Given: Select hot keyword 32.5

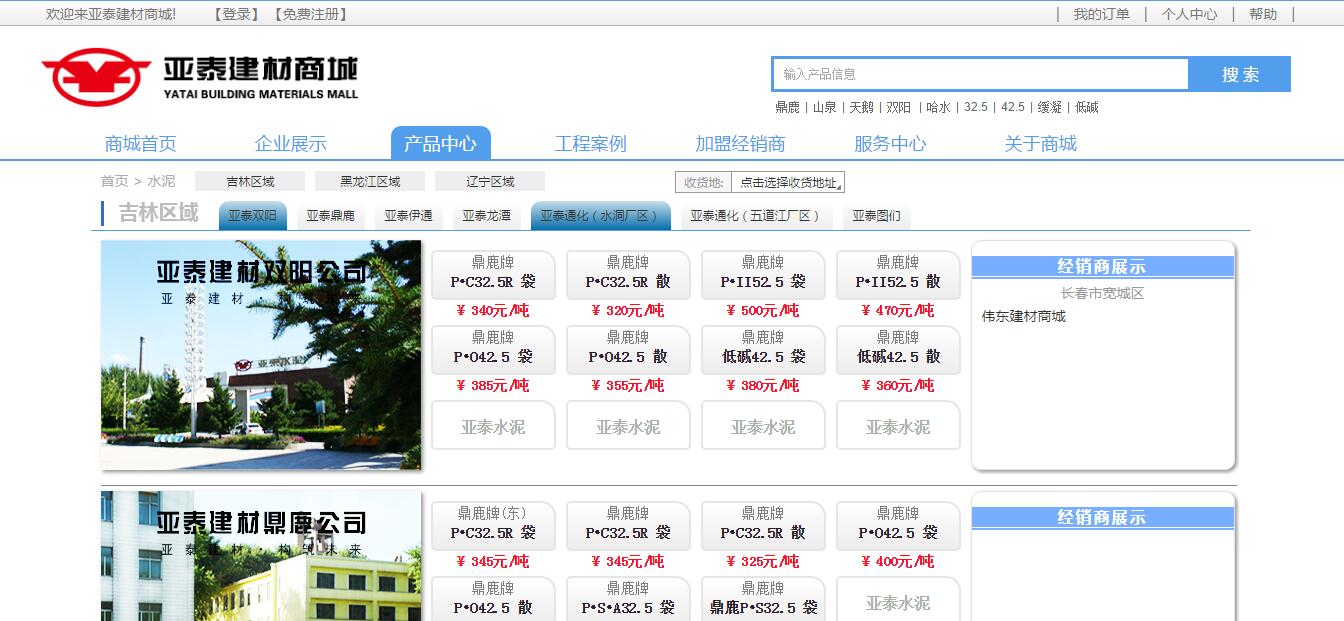Looking at the screenshot, I should [975, 107].
